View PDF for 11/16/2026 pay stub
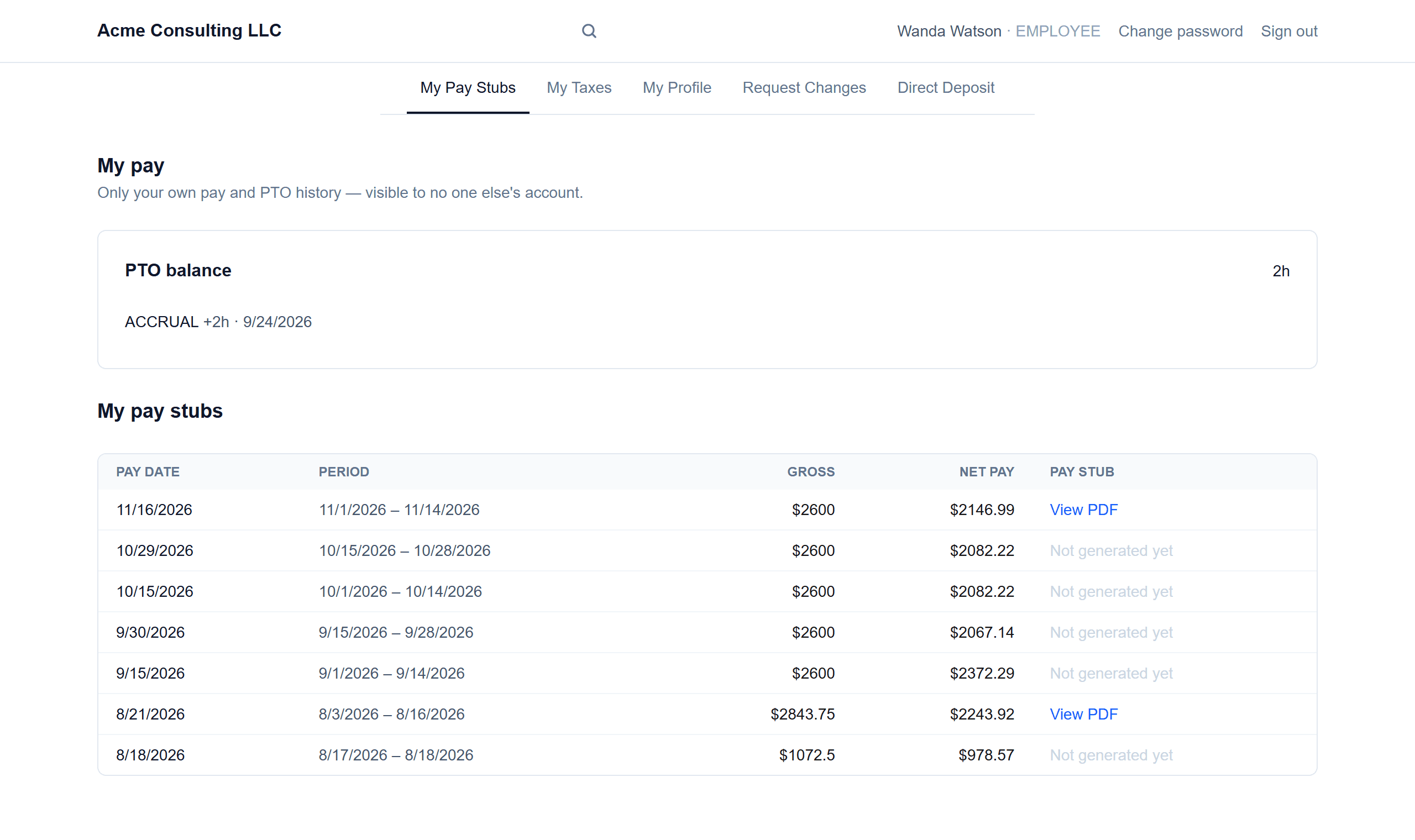1415x840 pixels. (x=1083, y=510)
